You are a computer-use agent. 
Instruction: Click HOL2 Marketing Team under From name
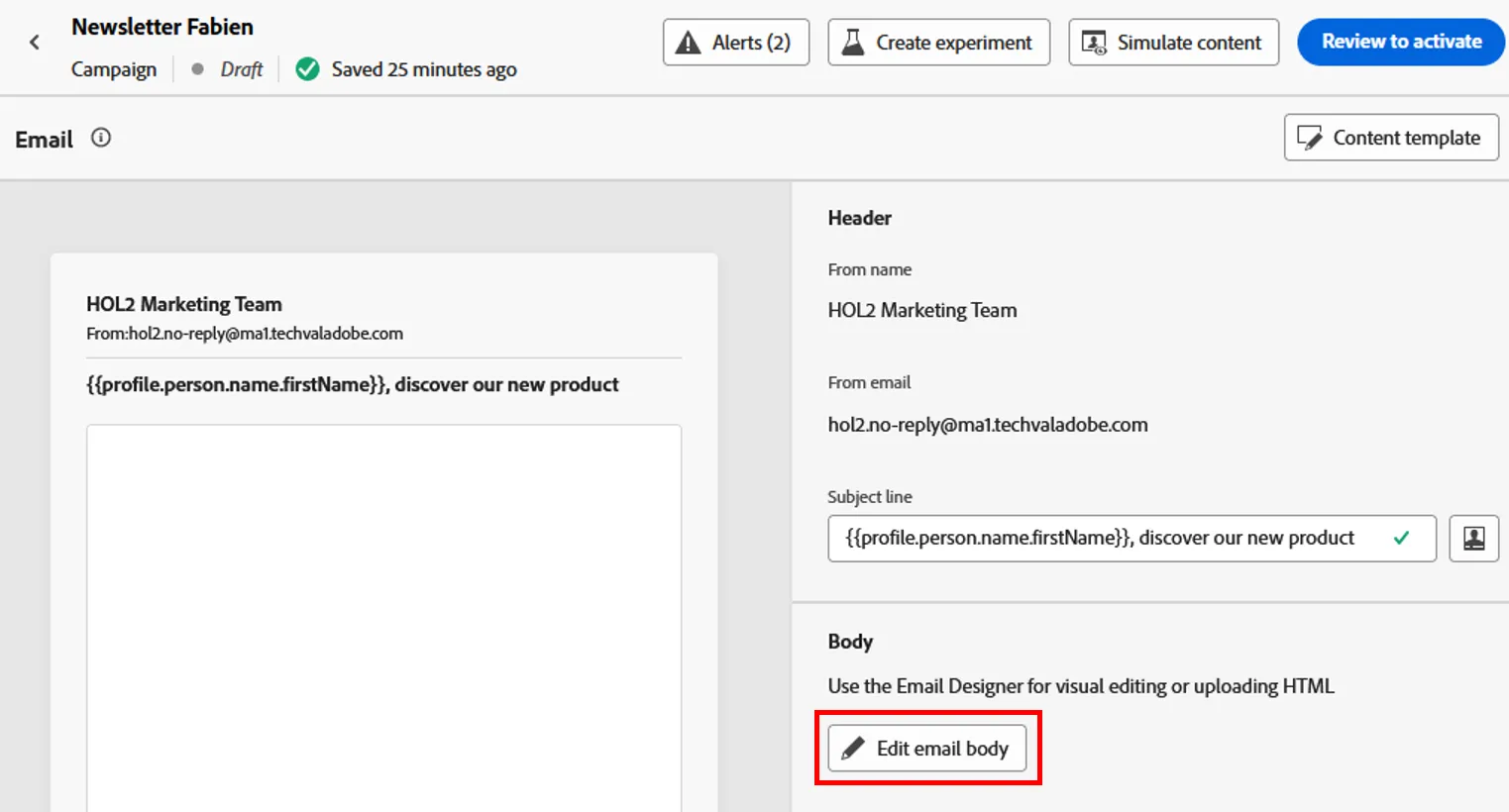tap(922, 310)
